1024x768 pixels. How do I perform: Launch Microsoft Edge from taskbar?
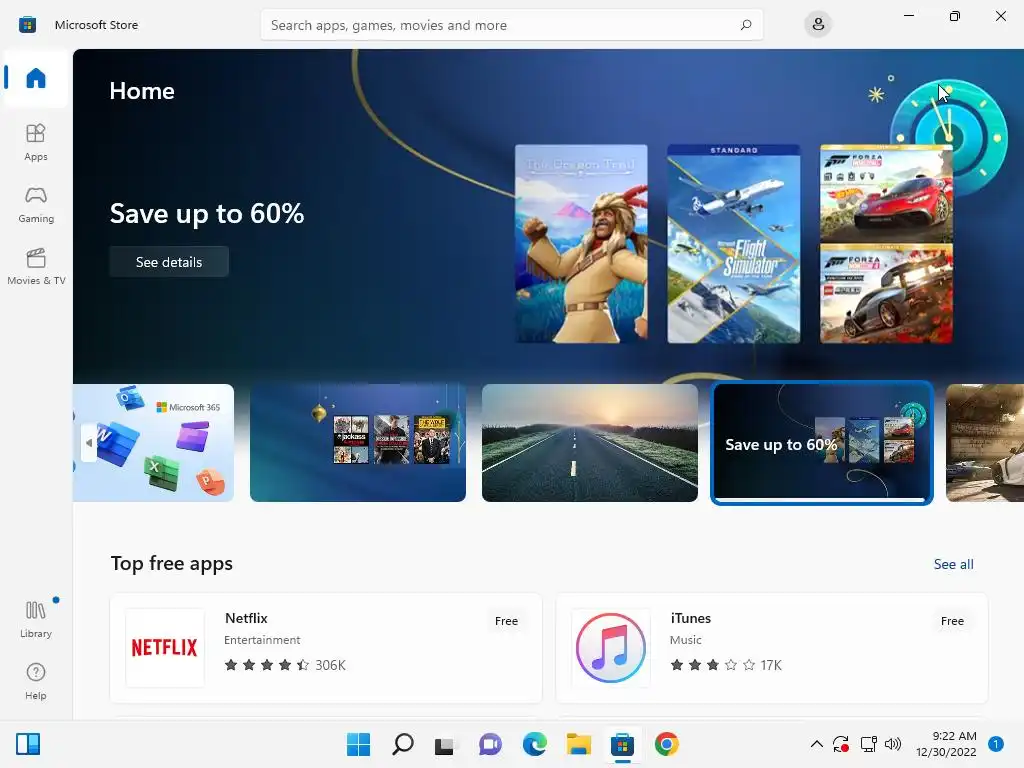pos(534,744)
